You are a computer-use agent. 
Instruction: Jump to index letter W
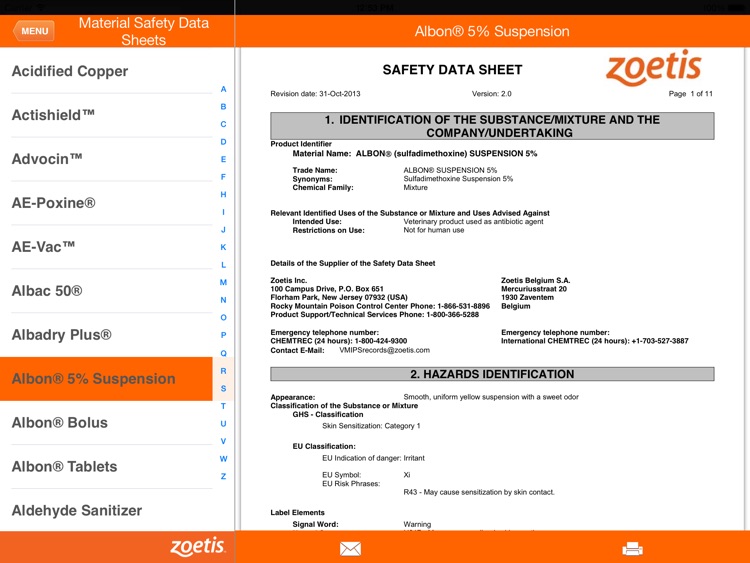point(223,459)
